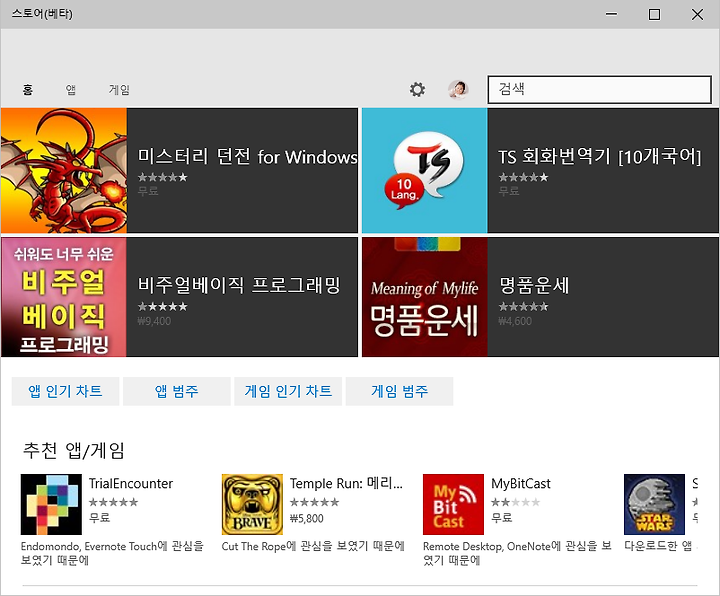Maximize the 스토어(베타) window
This screenshot has width=720, height=596.
click(654, 15)
